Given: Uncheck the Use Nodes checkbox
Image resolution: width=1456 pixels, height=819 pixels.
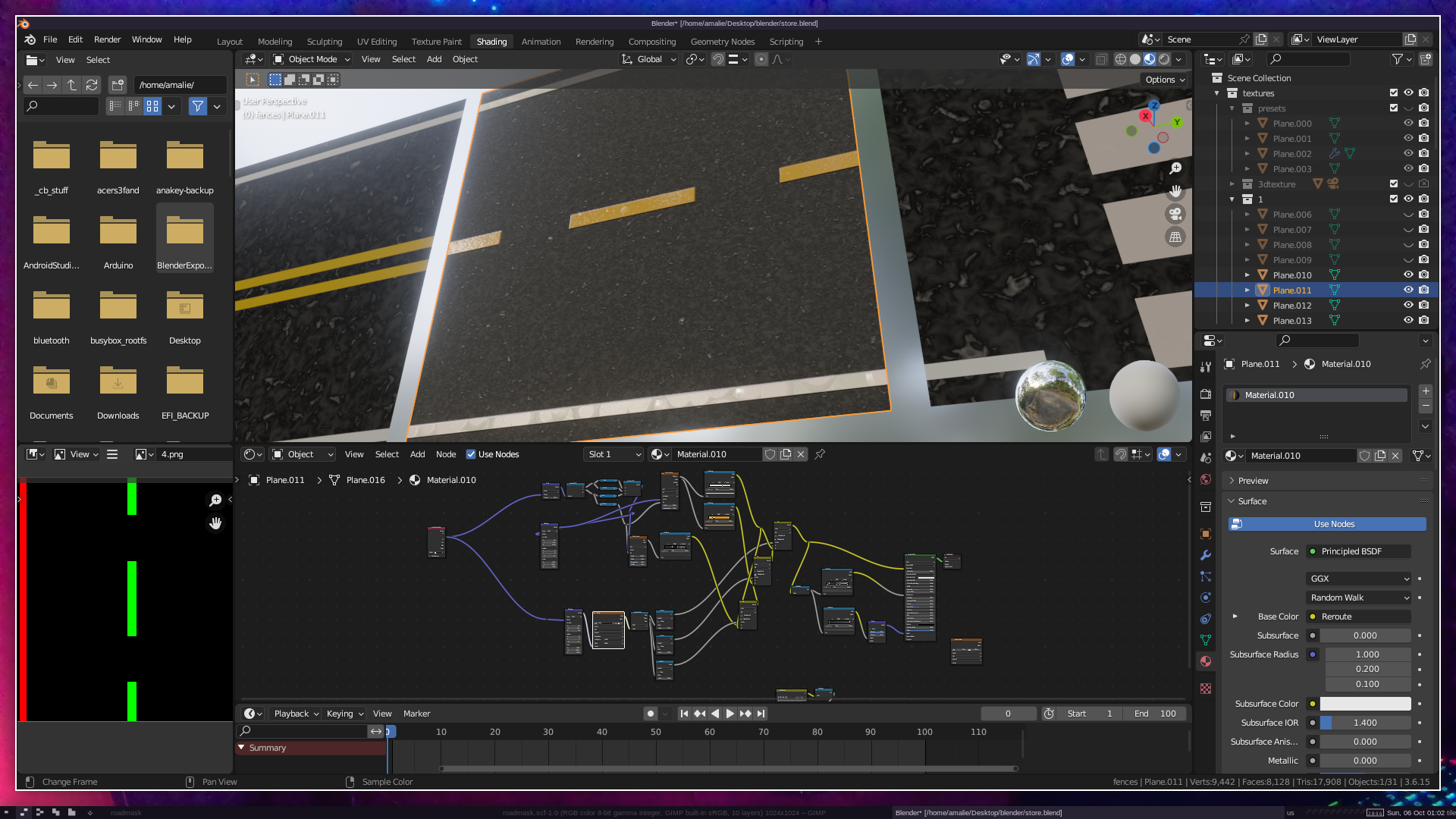Looking at the screenshot, I should [471, 454].
